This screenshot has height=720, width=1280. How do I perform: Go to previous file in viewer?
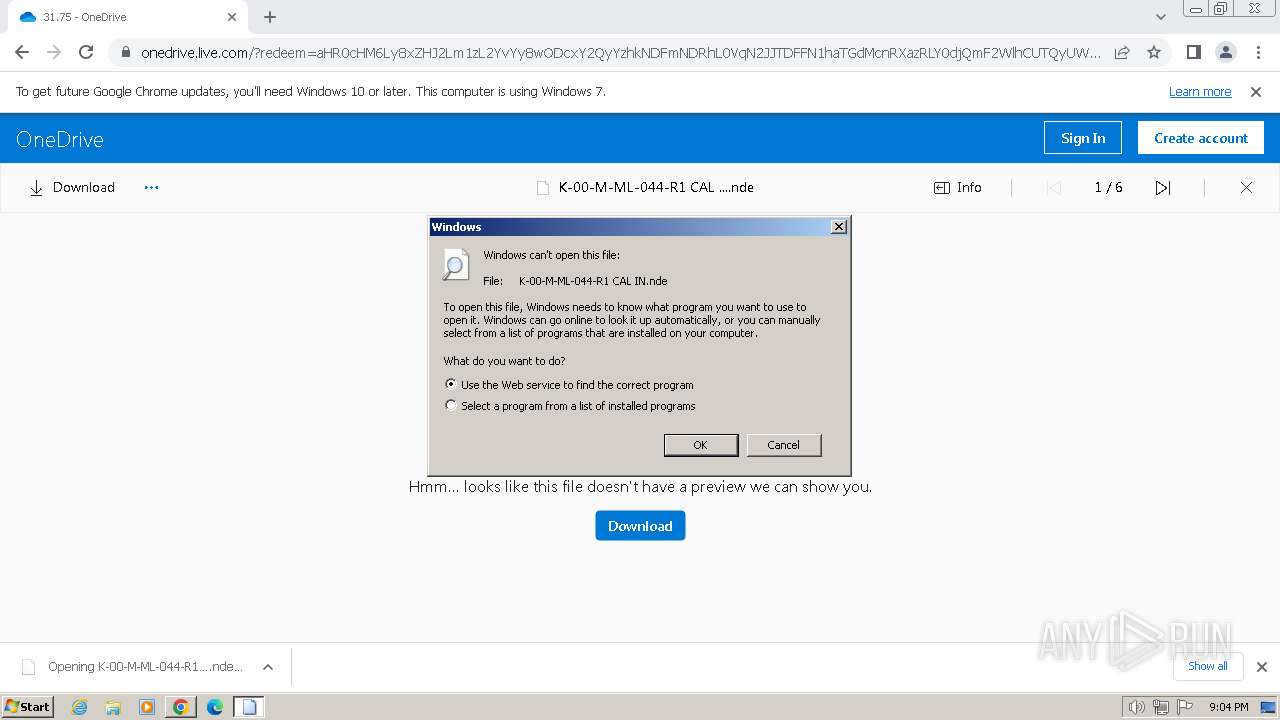1053,187
